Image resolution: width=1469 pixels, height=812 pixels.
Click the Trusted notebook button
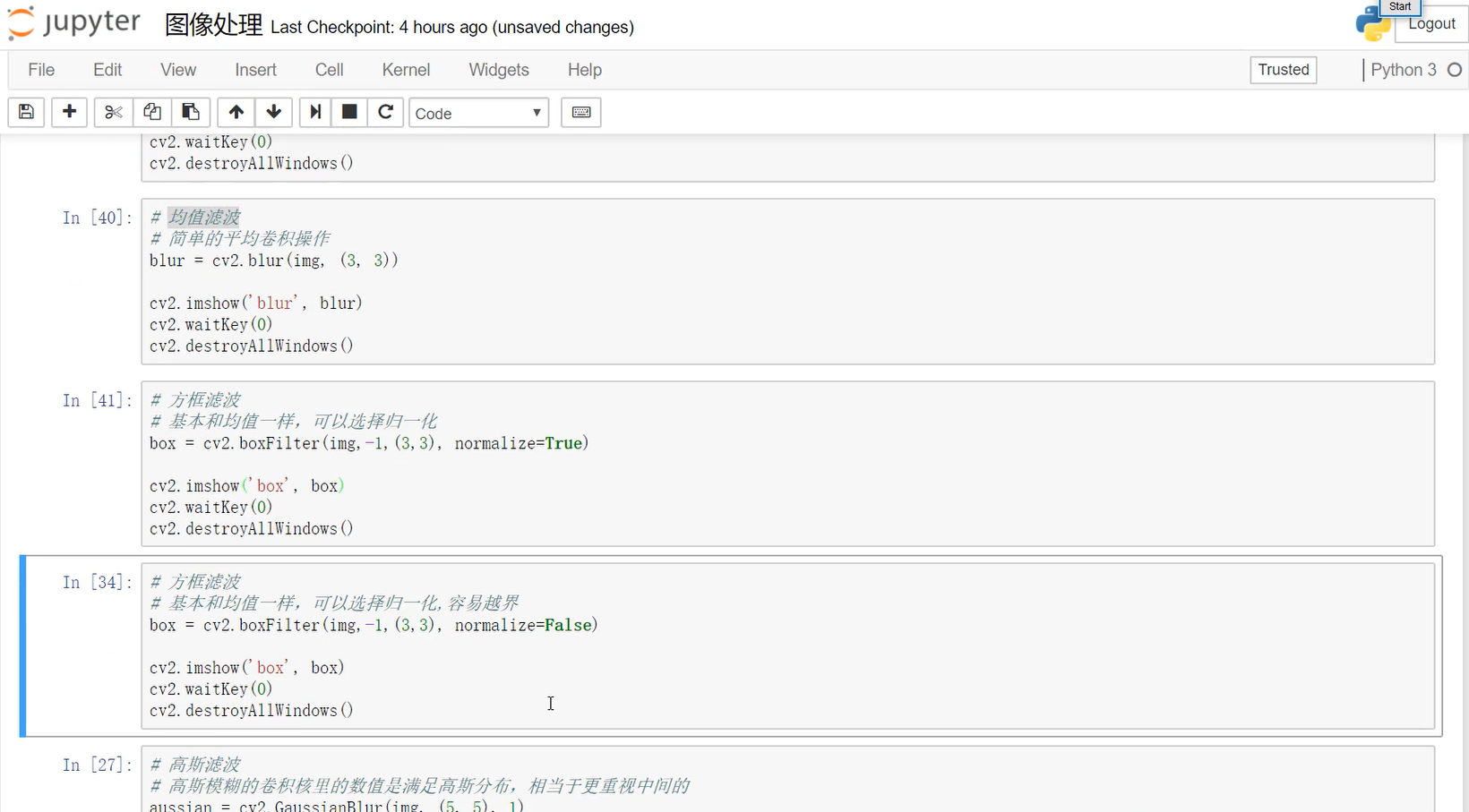(x=1283, y=70)
